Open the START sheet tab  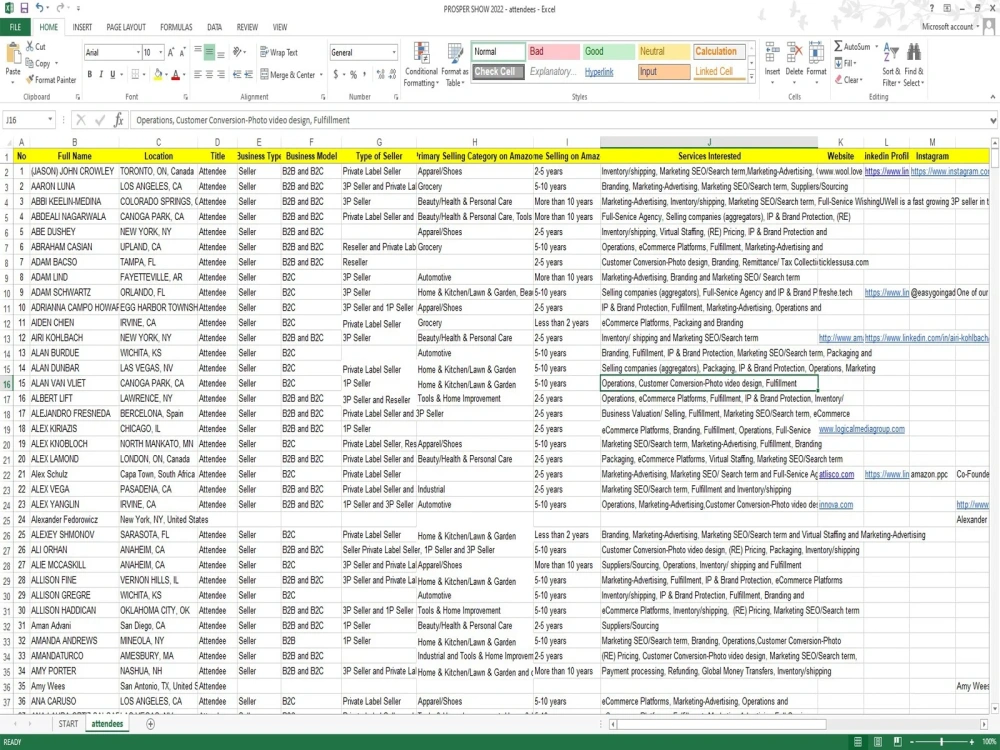click(x=68, y=724)
